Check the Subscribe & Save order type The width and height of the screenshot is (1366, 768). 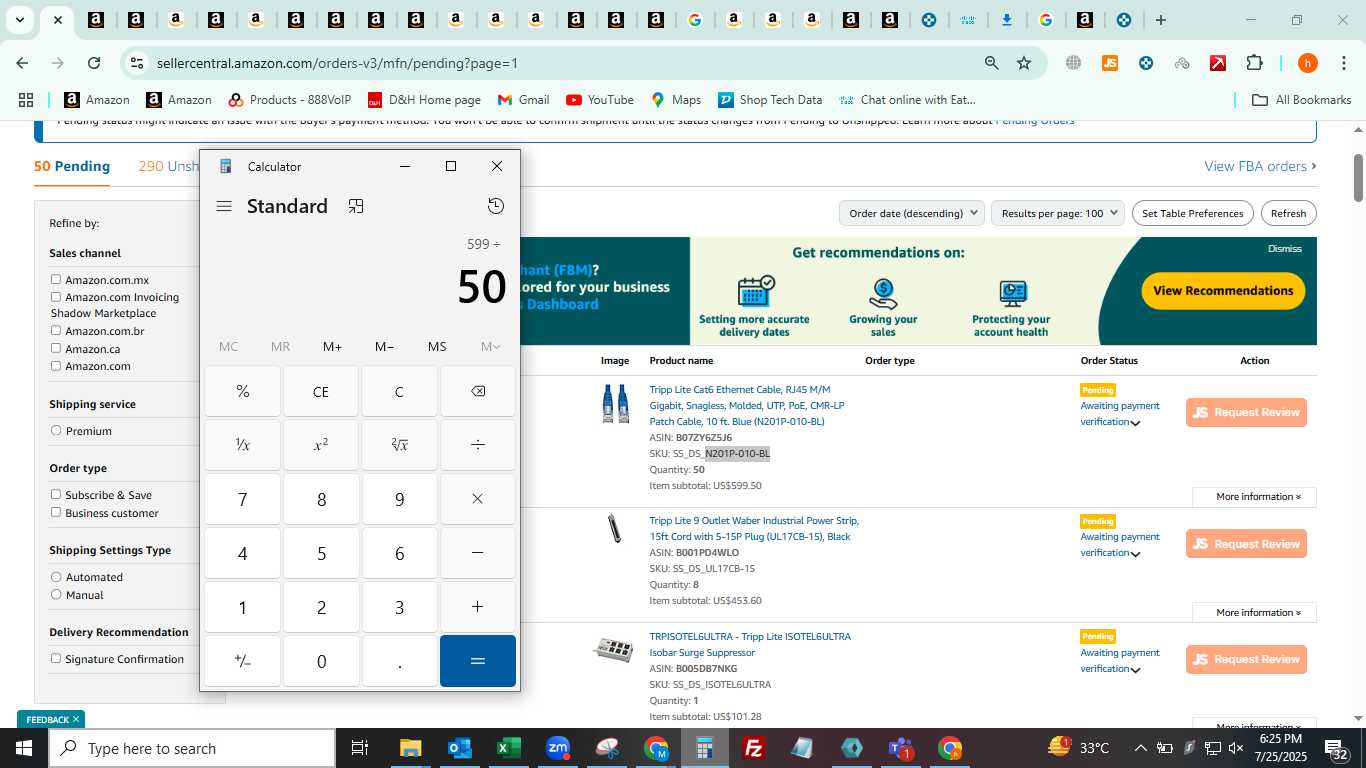click(56, 494)
